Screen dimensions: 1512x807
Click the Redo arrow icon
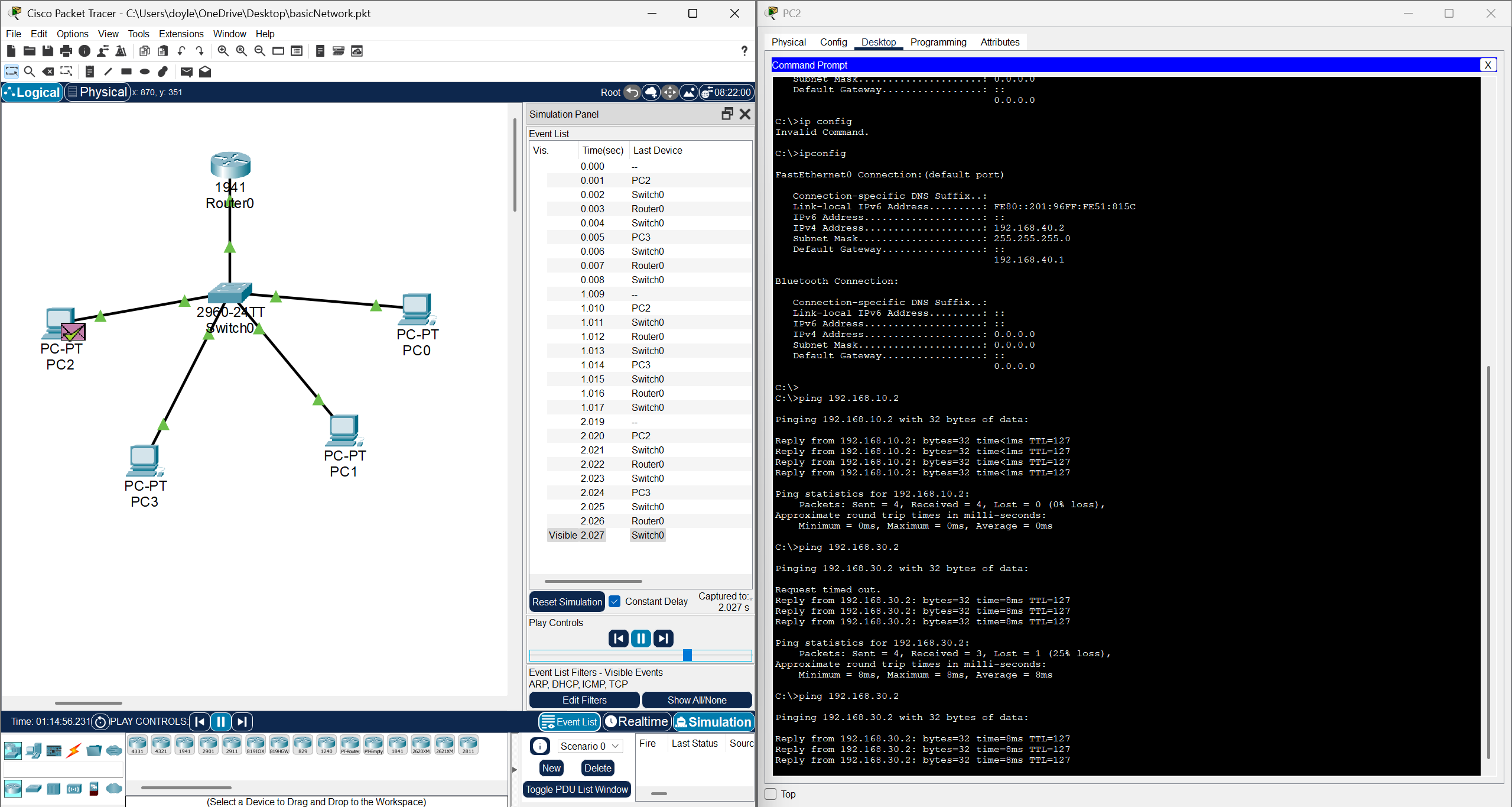point(200,51)
